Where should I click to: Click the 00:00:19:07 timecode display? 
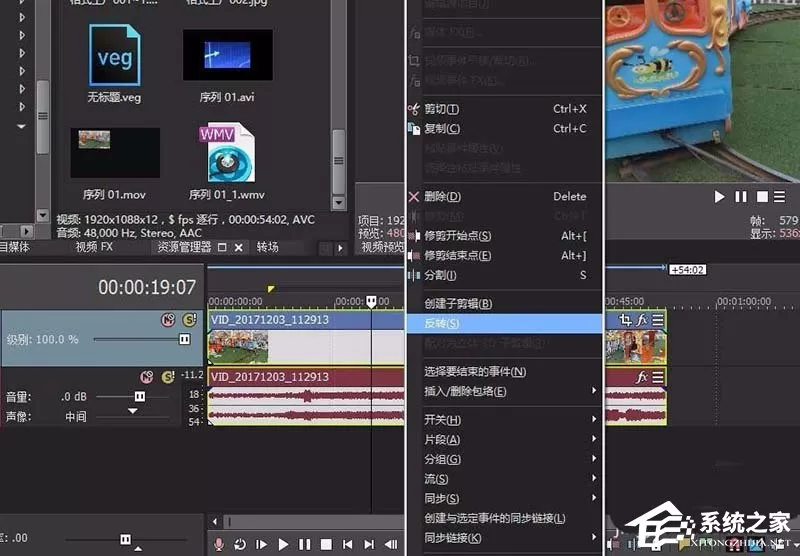tap(147, 287)
